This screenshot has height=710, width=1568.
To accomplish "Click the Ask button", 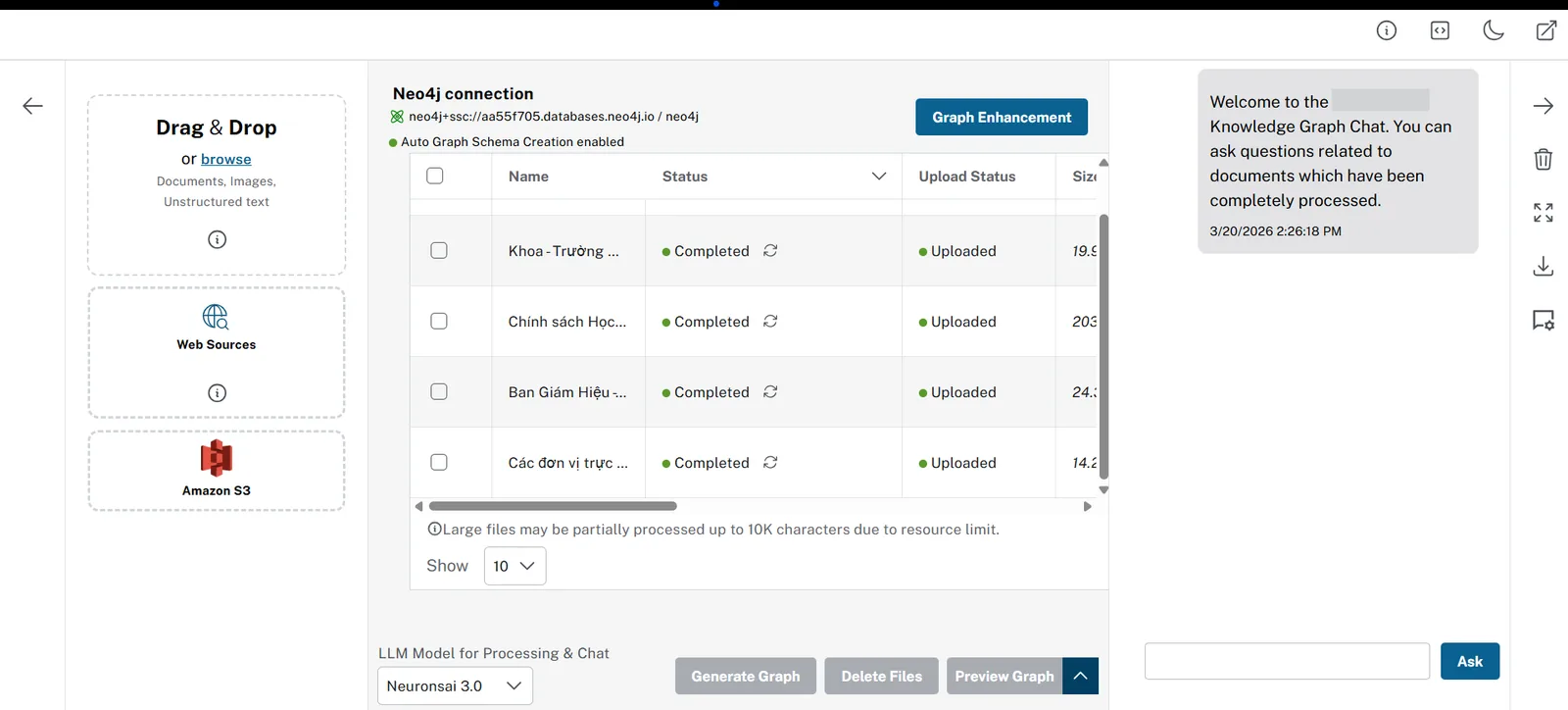I will (1470, 661).
